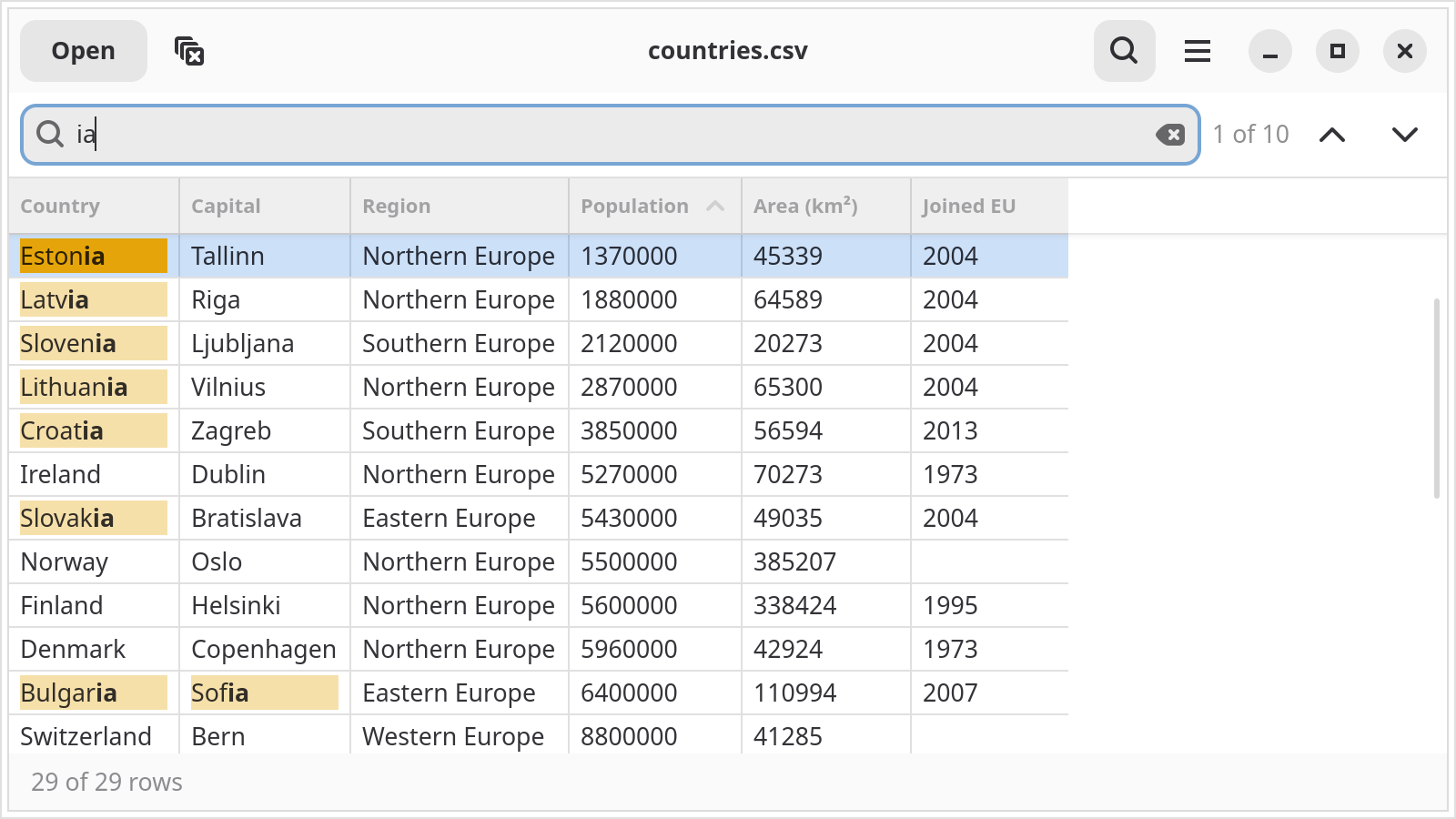Viewport: 1456px width, 819px height.
Task: Click area value 385207
Action: (826, 561)
